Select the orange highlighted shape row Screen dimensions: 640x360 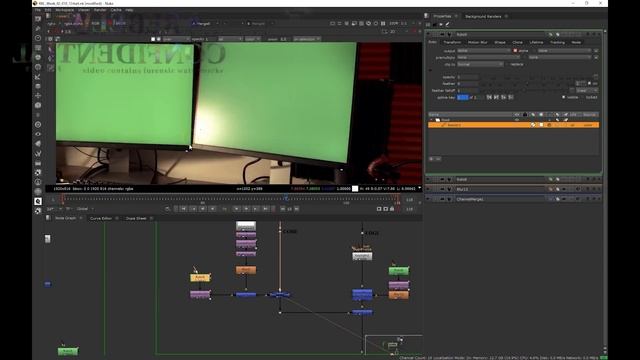click(x=513, y=125)
